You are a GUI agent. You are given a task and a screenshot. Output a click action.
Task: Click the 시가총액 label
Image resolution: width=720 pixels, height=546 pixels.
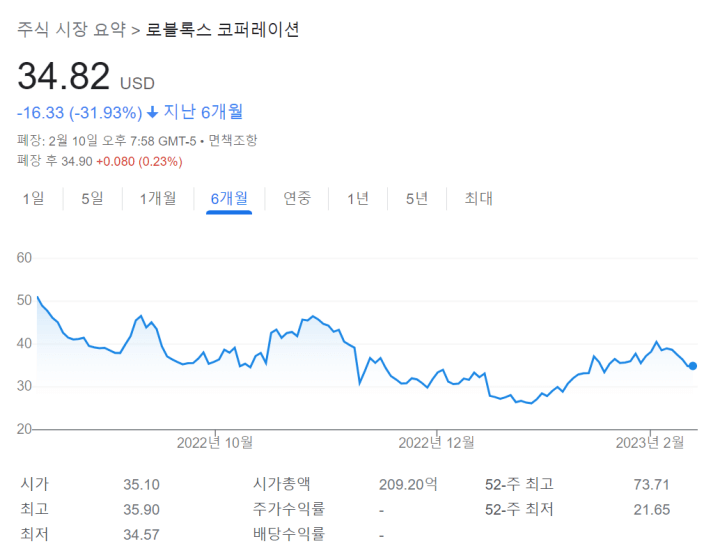click(x=281, y=484)
